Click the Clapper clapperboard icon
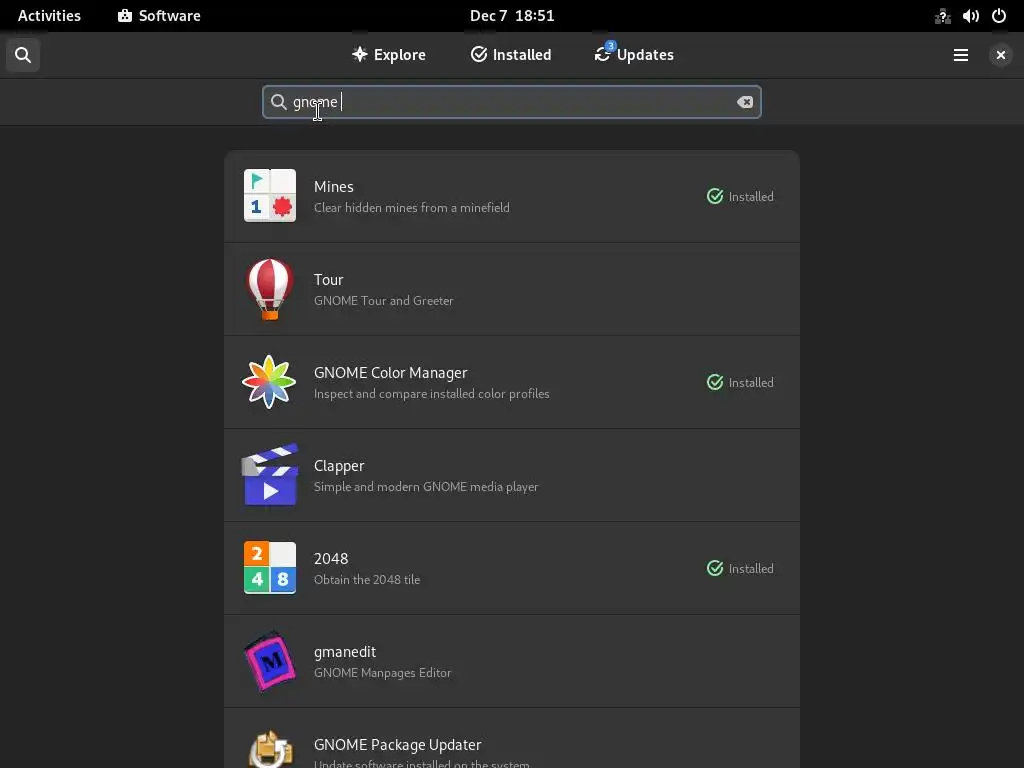The image size is (1024, 768). 270,475
